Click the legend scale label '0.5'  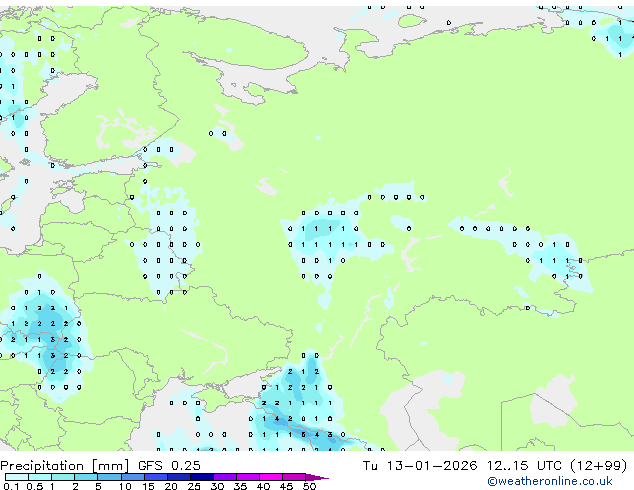click(x=35, y=486)
